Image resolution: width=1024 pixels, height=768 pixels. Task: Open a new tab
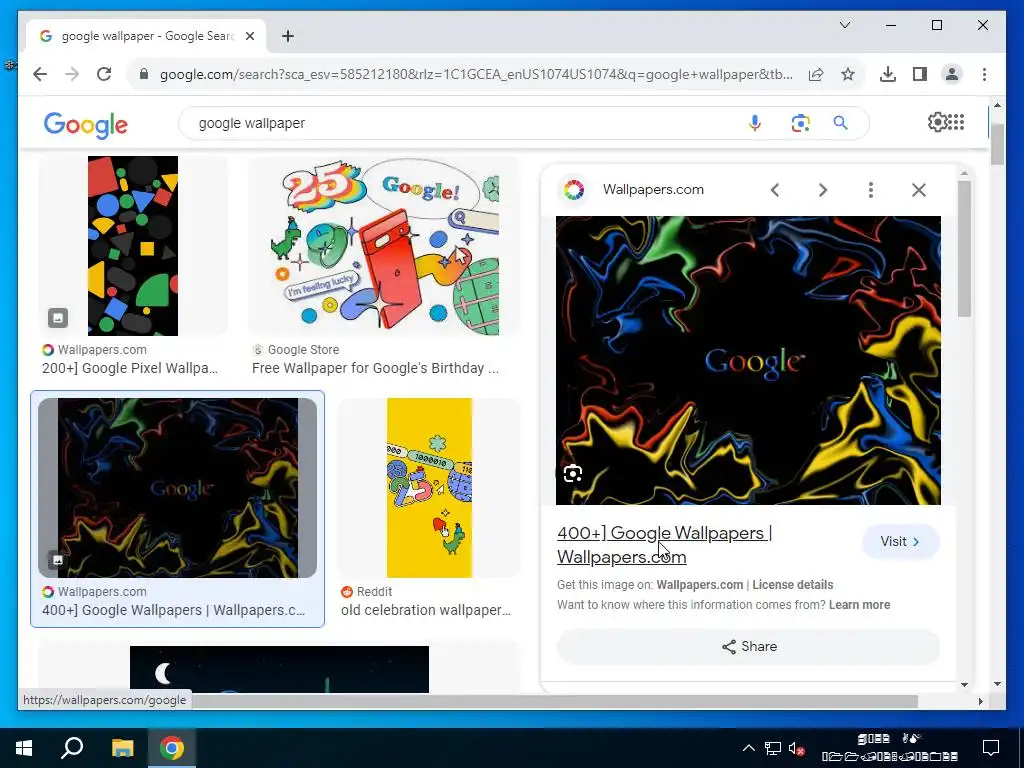click(x=288, y=36)
